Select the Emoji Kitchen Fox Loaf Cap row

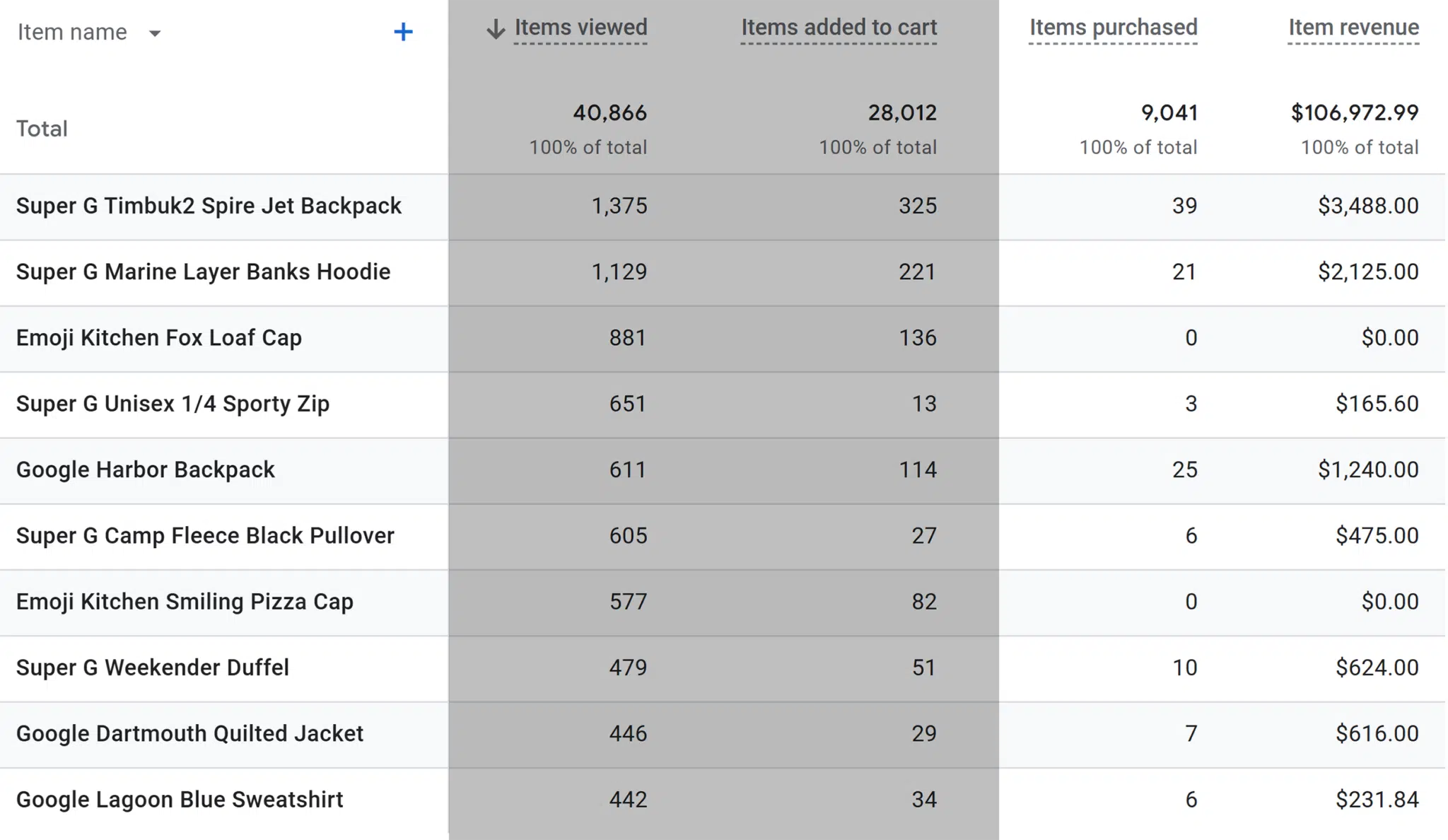[x=158, y=338]
